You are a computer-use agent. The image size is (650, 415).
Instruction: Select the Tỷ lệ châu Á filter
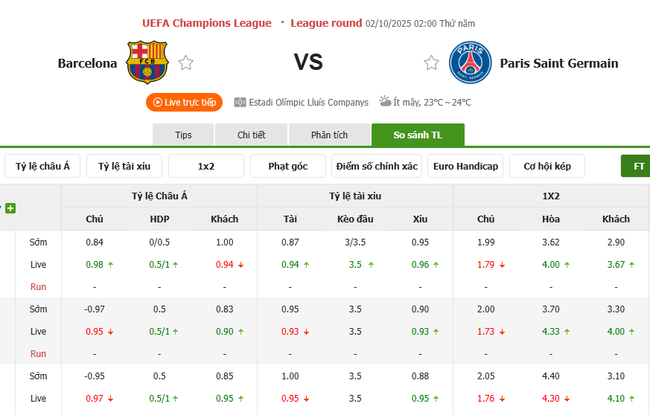pyautogui.click(x=43, y=166)
